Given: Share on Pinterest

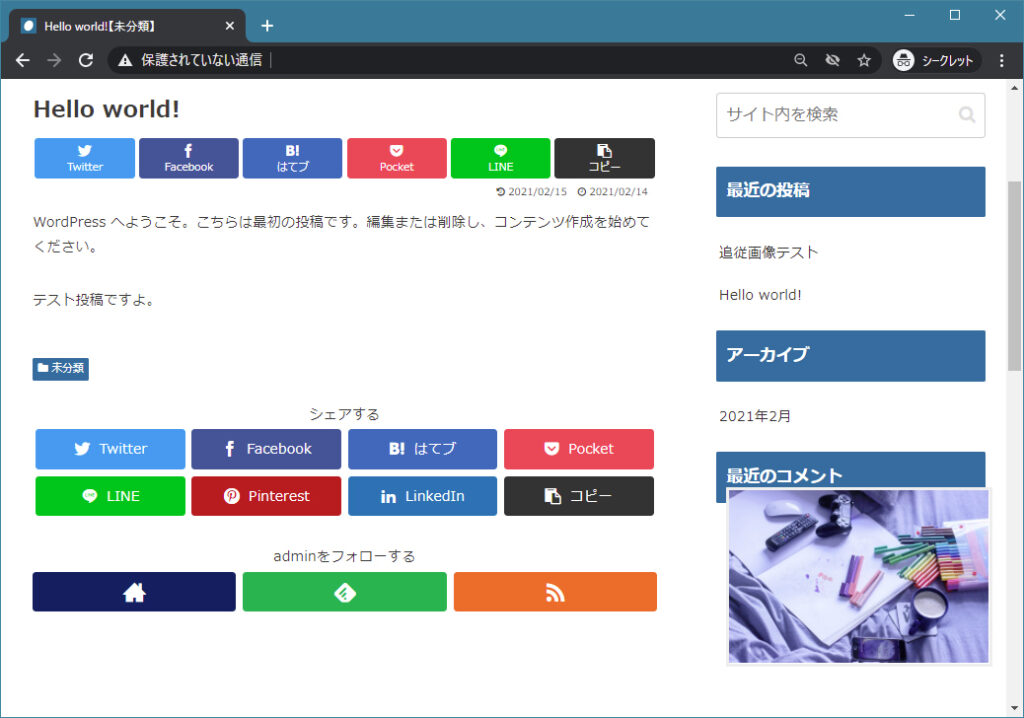Looking at the screenshot, I should [x=266, y=496].
